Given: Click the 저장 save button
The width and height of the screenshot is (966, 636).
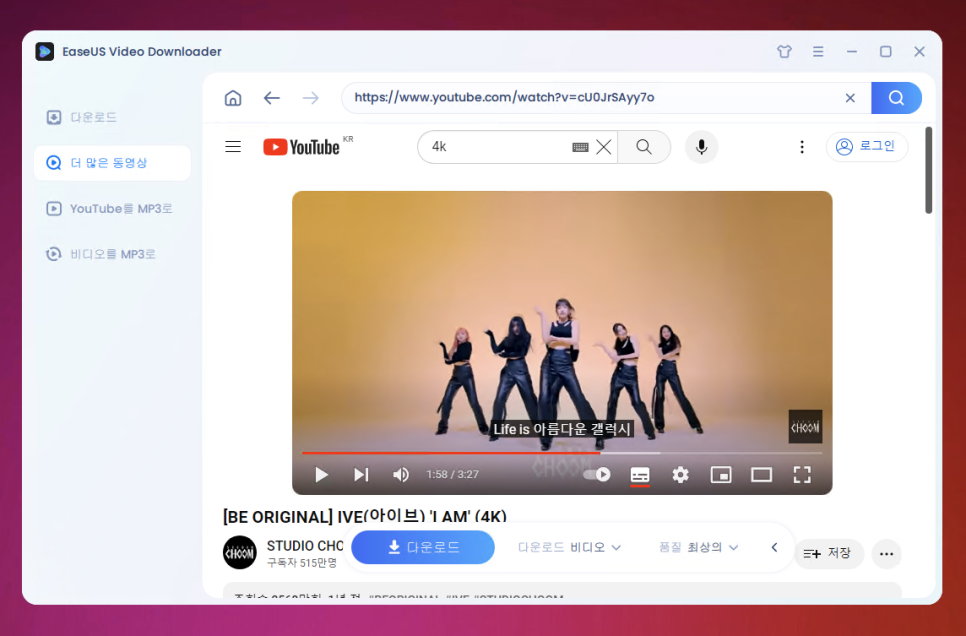Looking at the screenshot, I should [829, 553].
